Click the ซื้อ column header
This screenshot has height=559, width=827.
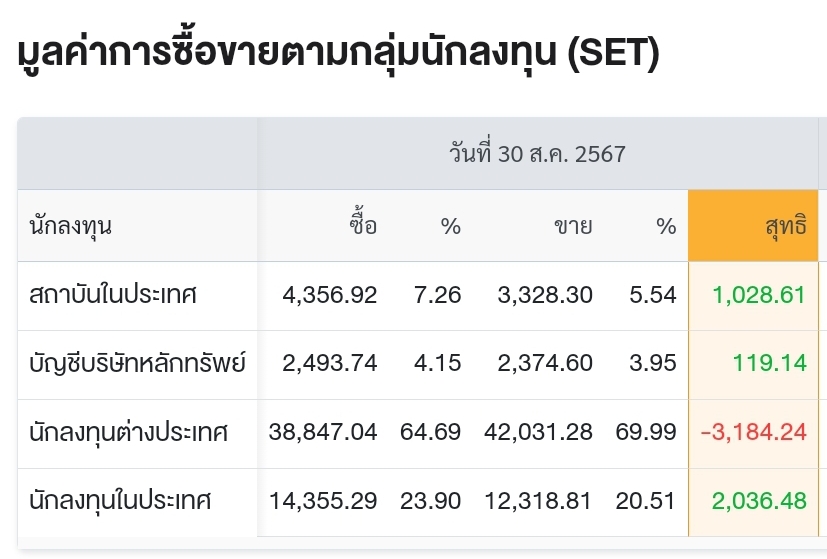pyautogui.click(x=364, y=226)
